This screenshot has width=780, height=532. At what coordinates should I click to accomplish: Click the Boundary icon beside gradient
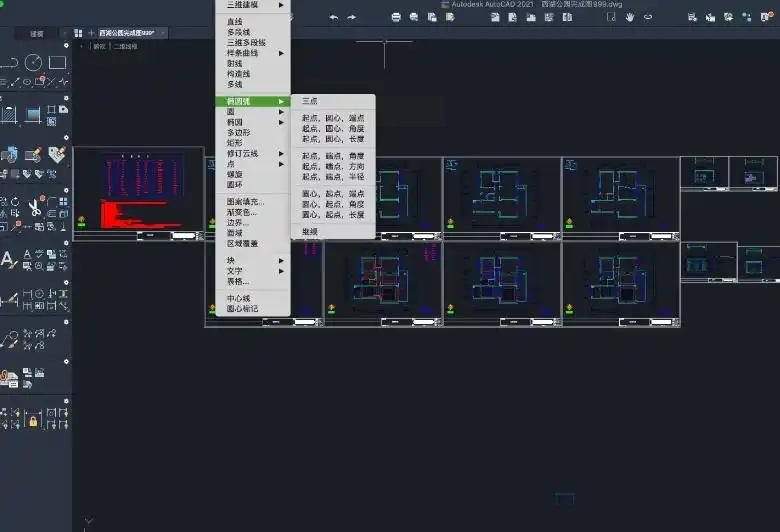51,109
